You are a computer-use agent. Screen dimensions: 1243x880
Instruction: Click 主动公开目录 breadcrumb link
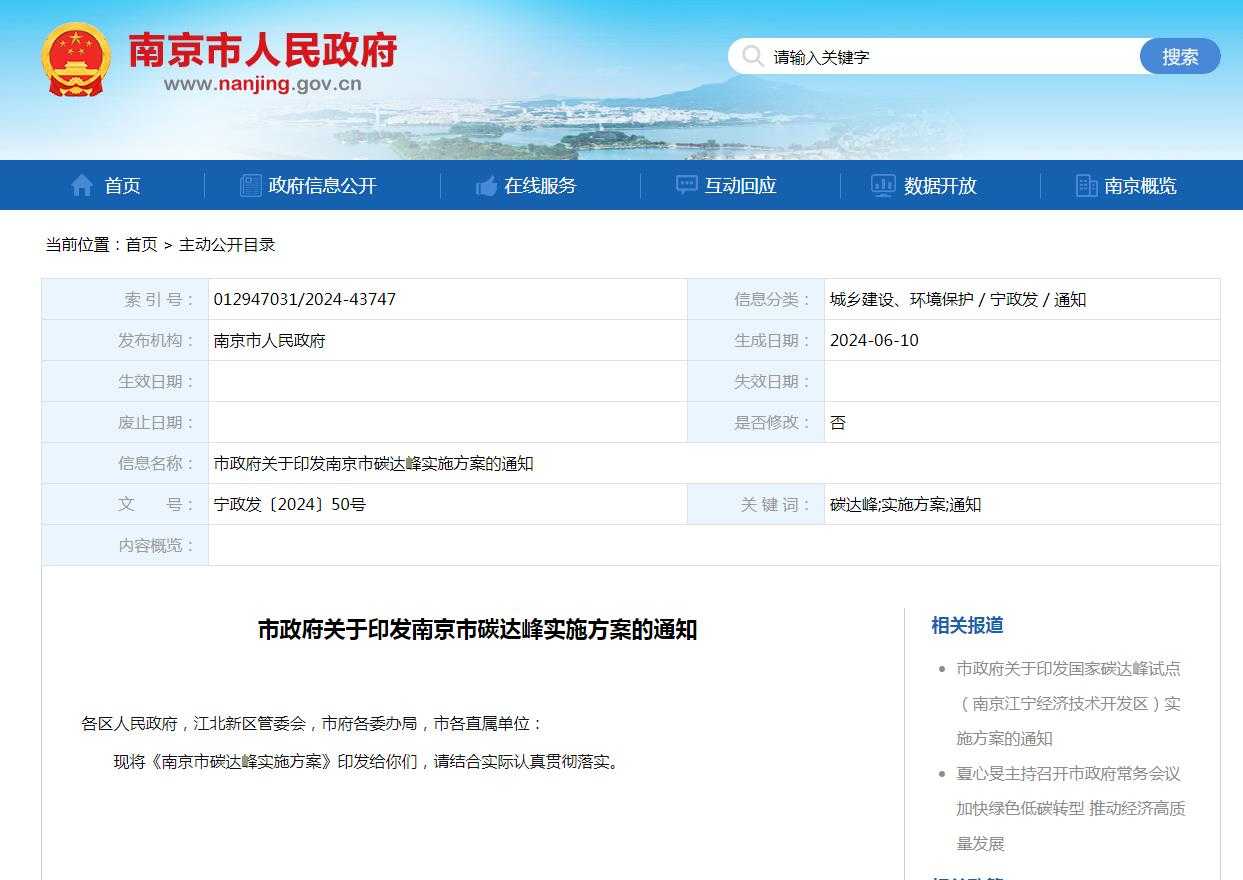click(227, 244)
